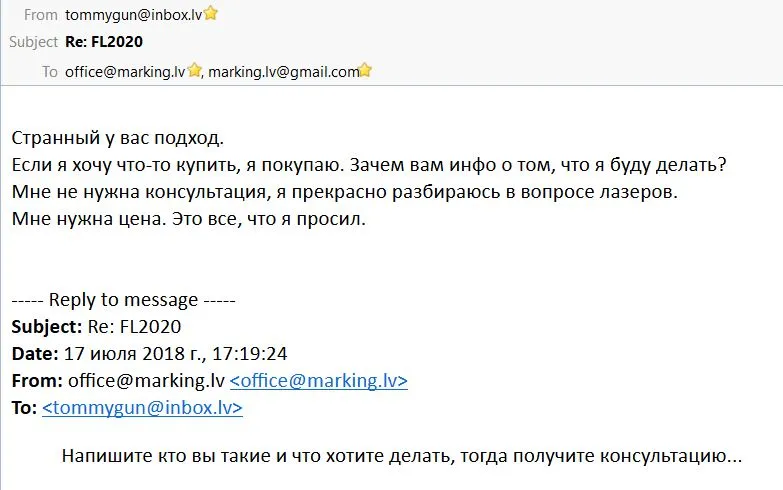The height and width of the screenshot is (490, 783).
Task: Star the sender tommygun@inbox.lv contact
Action: pos(211,13)
